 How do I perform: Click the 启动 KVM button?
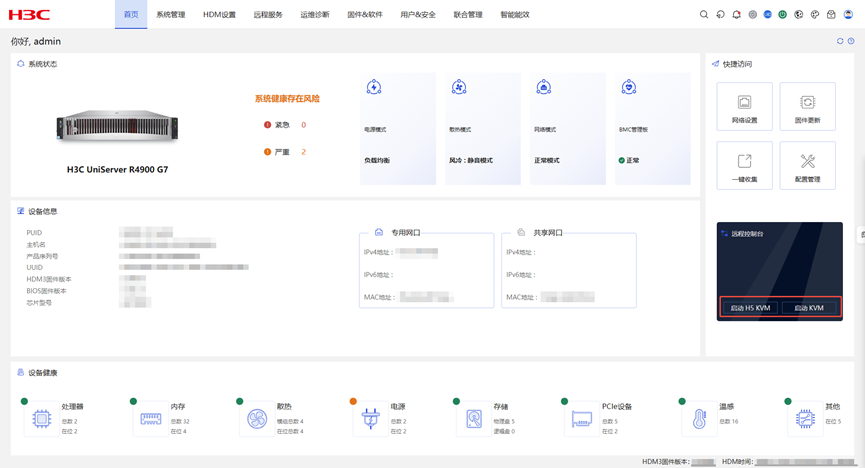click(809, 308)
